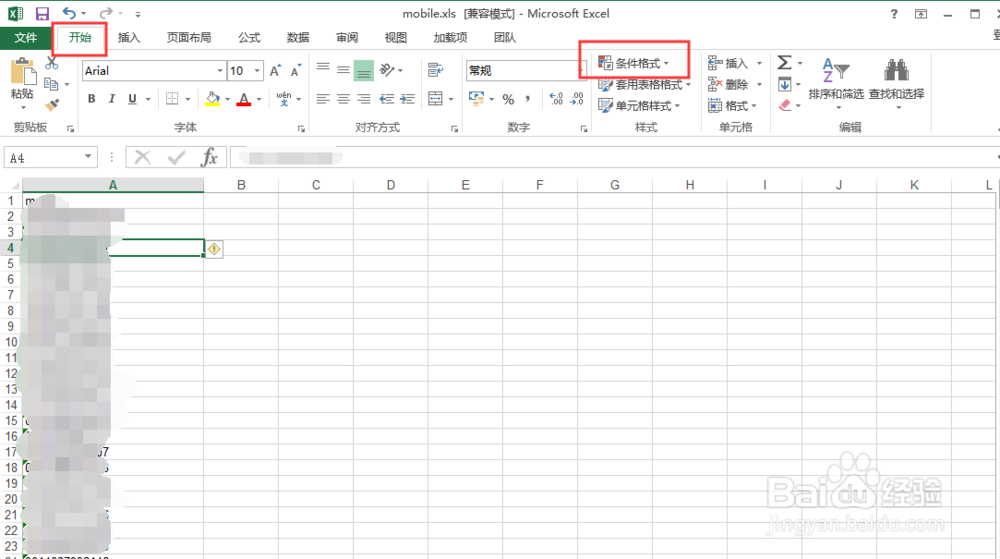Open text orientation options
The height and width of the screenshot is (559, 1000).
click(387, 69)
